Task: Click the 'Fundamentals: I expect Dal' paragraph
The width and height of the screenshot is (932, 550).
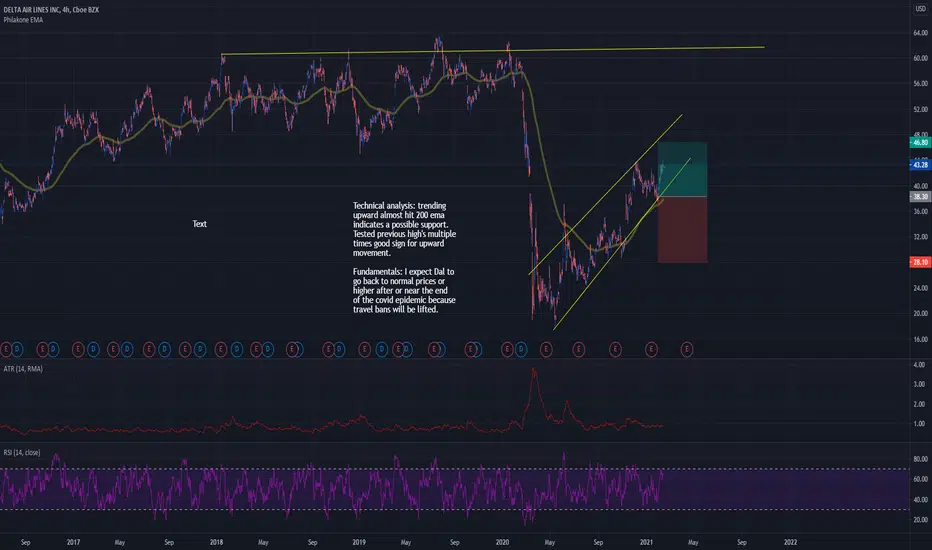Action: coord(404,290)
